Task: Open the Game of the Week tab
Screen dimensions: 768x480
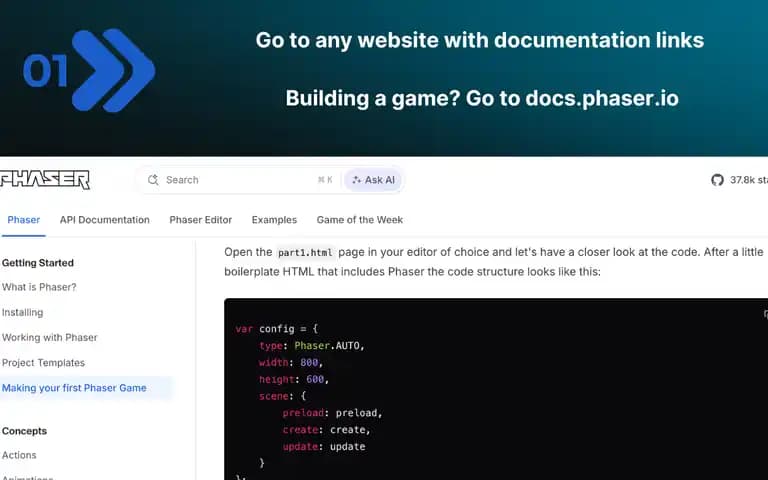Action: point(360,220)
